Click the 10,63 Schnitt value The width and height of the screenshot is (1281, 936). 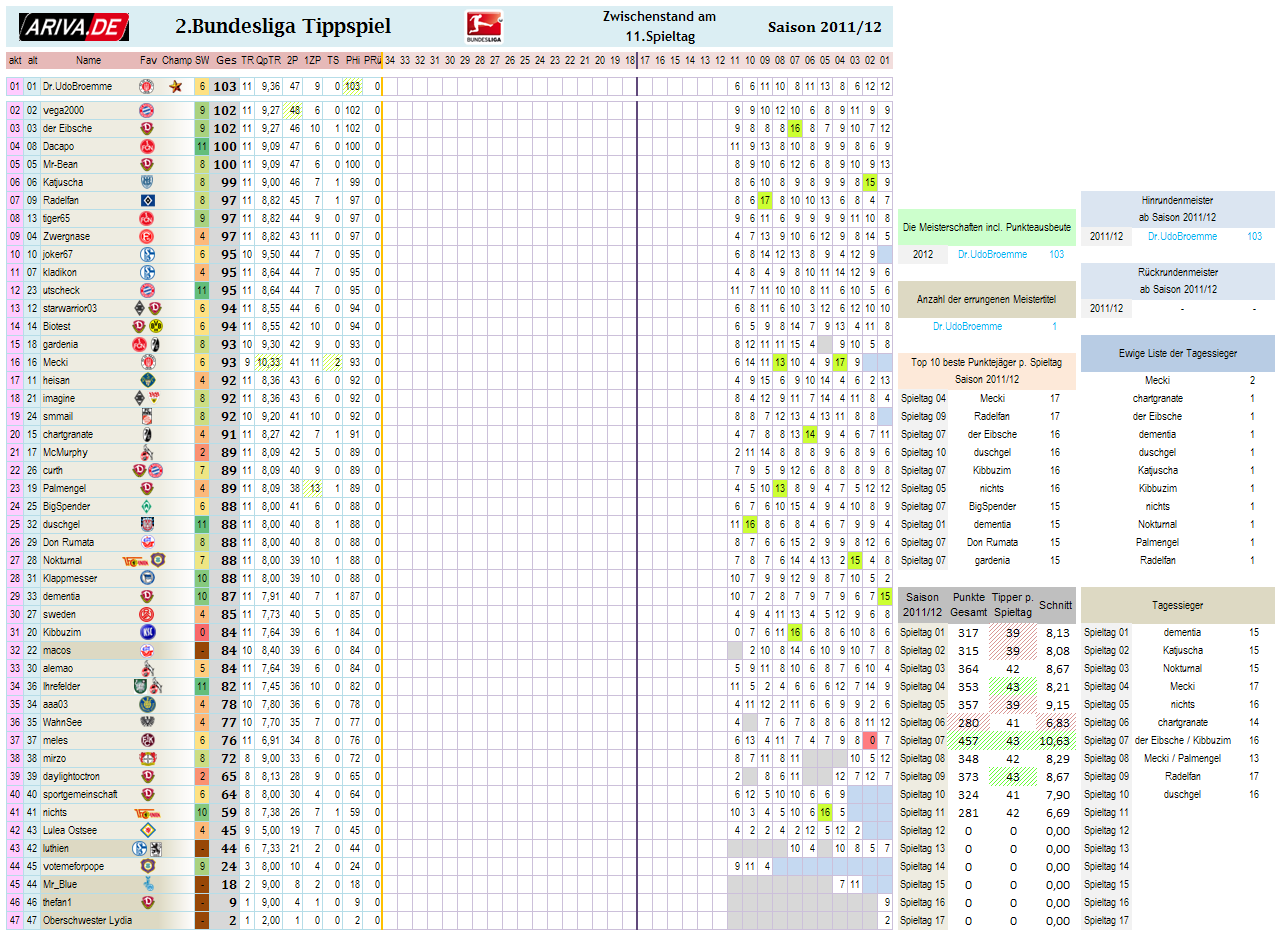(1057, 740)
